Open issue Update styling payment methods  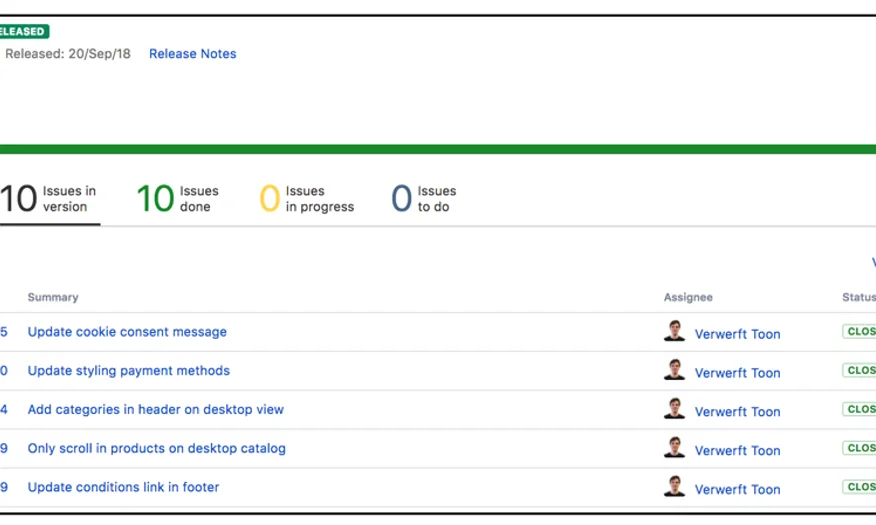128,371
